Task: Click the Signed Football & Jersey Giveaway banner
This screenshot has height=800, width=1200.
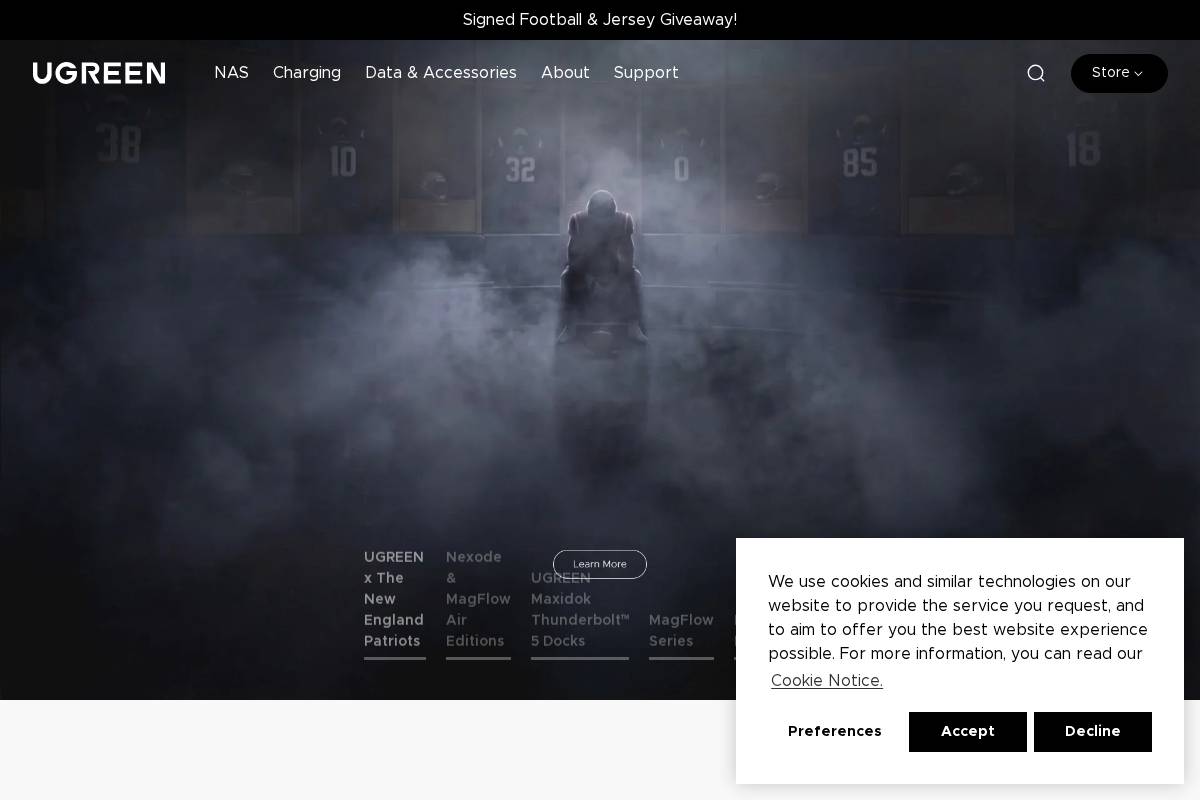Action: (x=600, y=20)
